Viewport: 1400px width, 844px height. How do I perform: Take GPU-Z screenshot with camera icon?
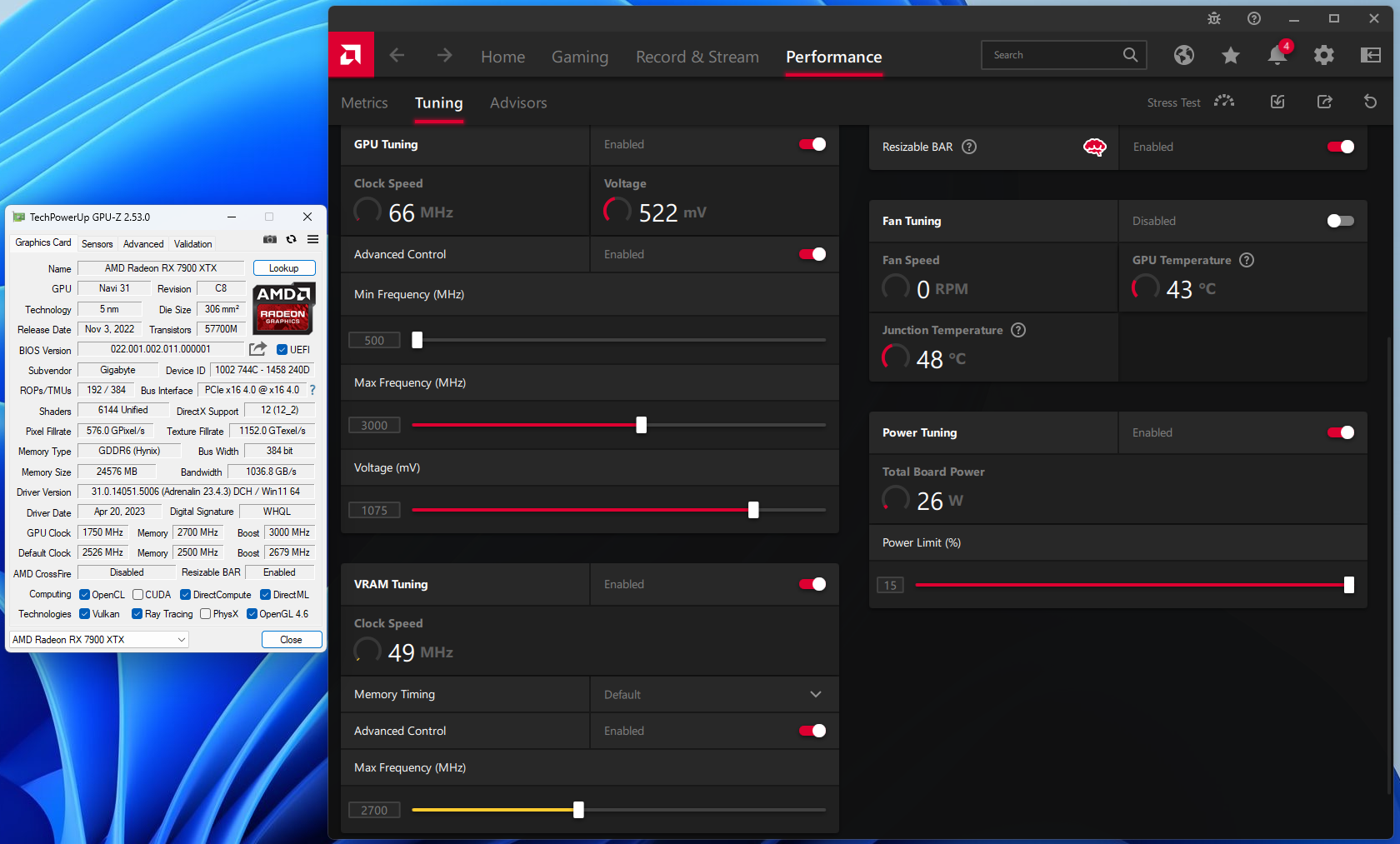tap(270, 239)
